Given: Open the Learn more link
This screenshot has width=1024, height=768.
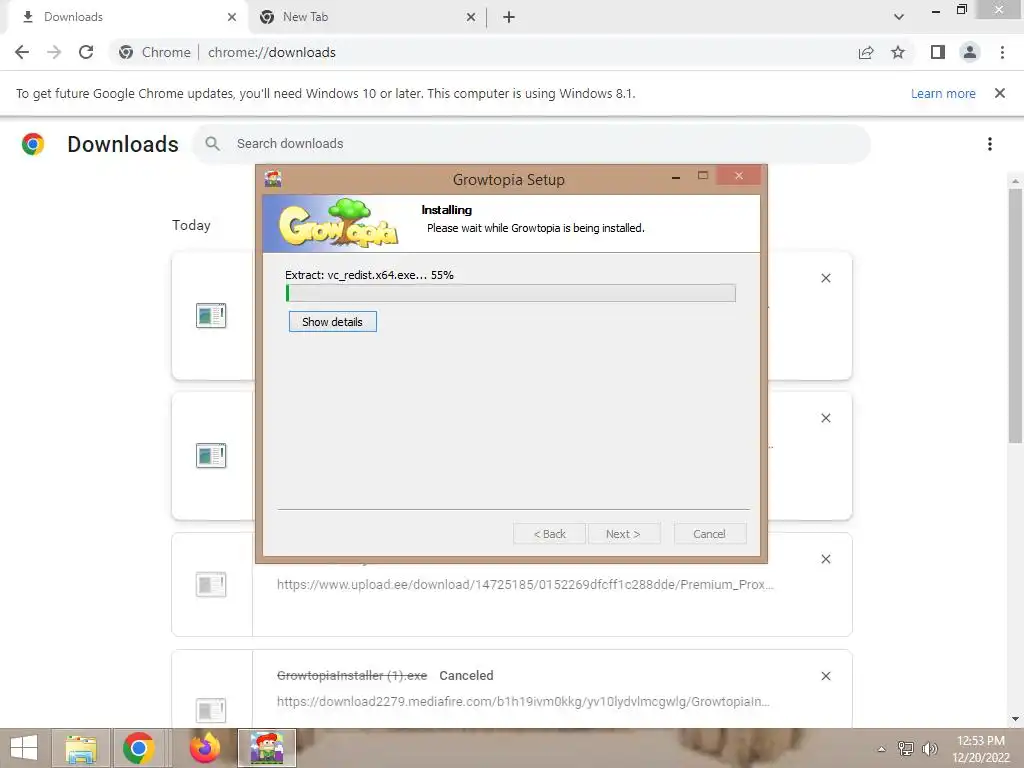Looking at the screenshot, I should [x=943, y=93].
